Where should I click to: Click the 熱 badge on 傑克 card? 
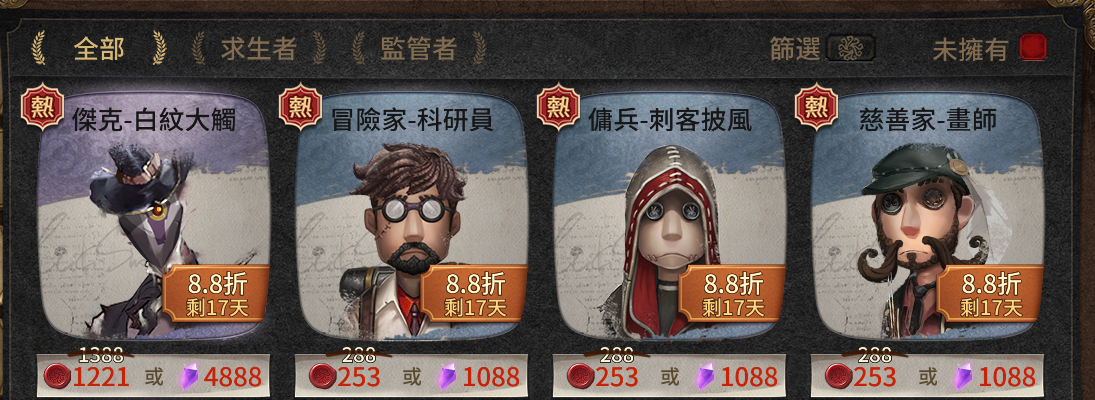[42, 106]
